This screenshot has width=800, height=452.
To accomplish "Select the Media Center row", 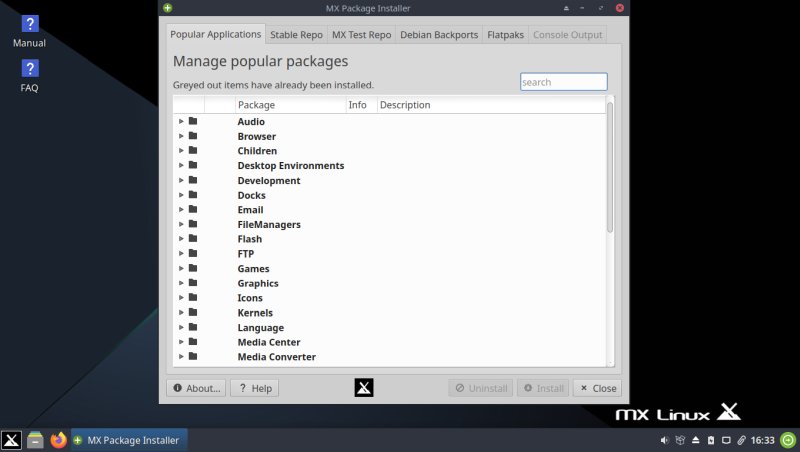I will pos(390,342).
